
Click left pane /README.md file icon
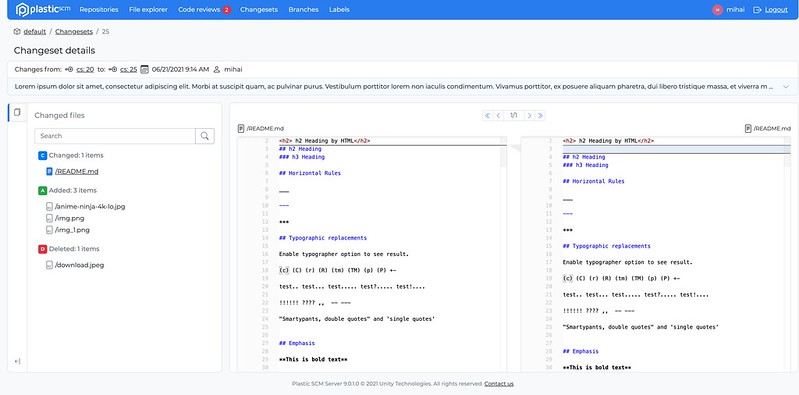[x=242, y=129]
